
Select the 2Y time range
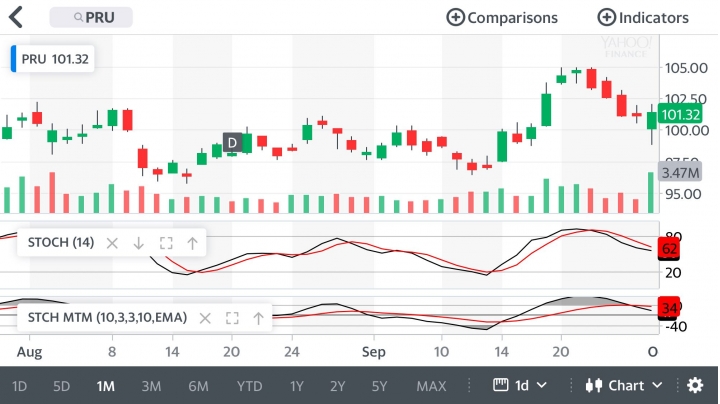tap(337, 386)
